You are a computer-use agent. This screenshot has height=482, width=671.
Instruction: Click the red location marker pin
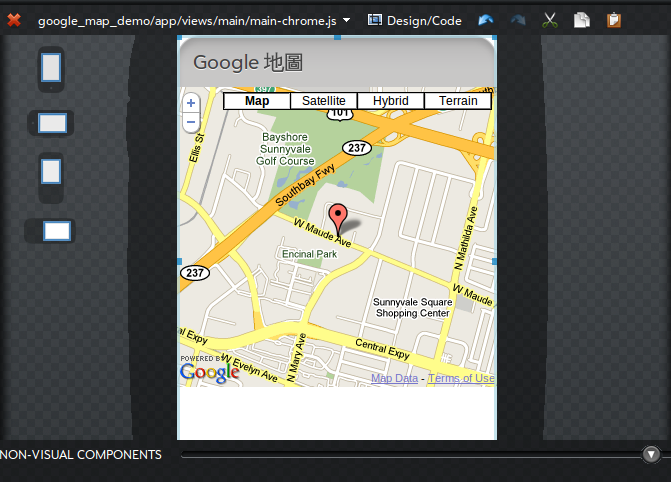pos(338,218)
